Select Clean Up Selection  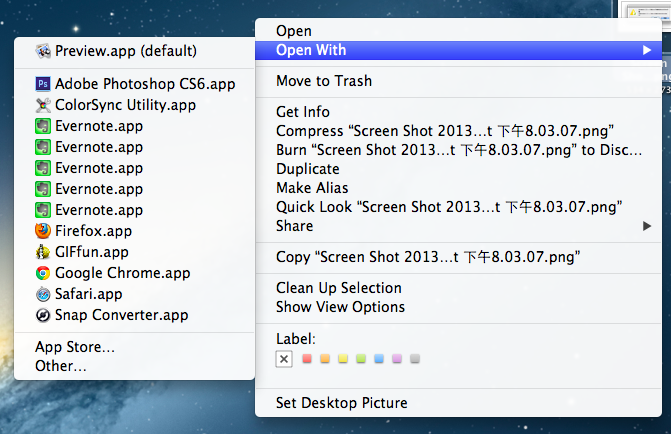tap(458, 288)
